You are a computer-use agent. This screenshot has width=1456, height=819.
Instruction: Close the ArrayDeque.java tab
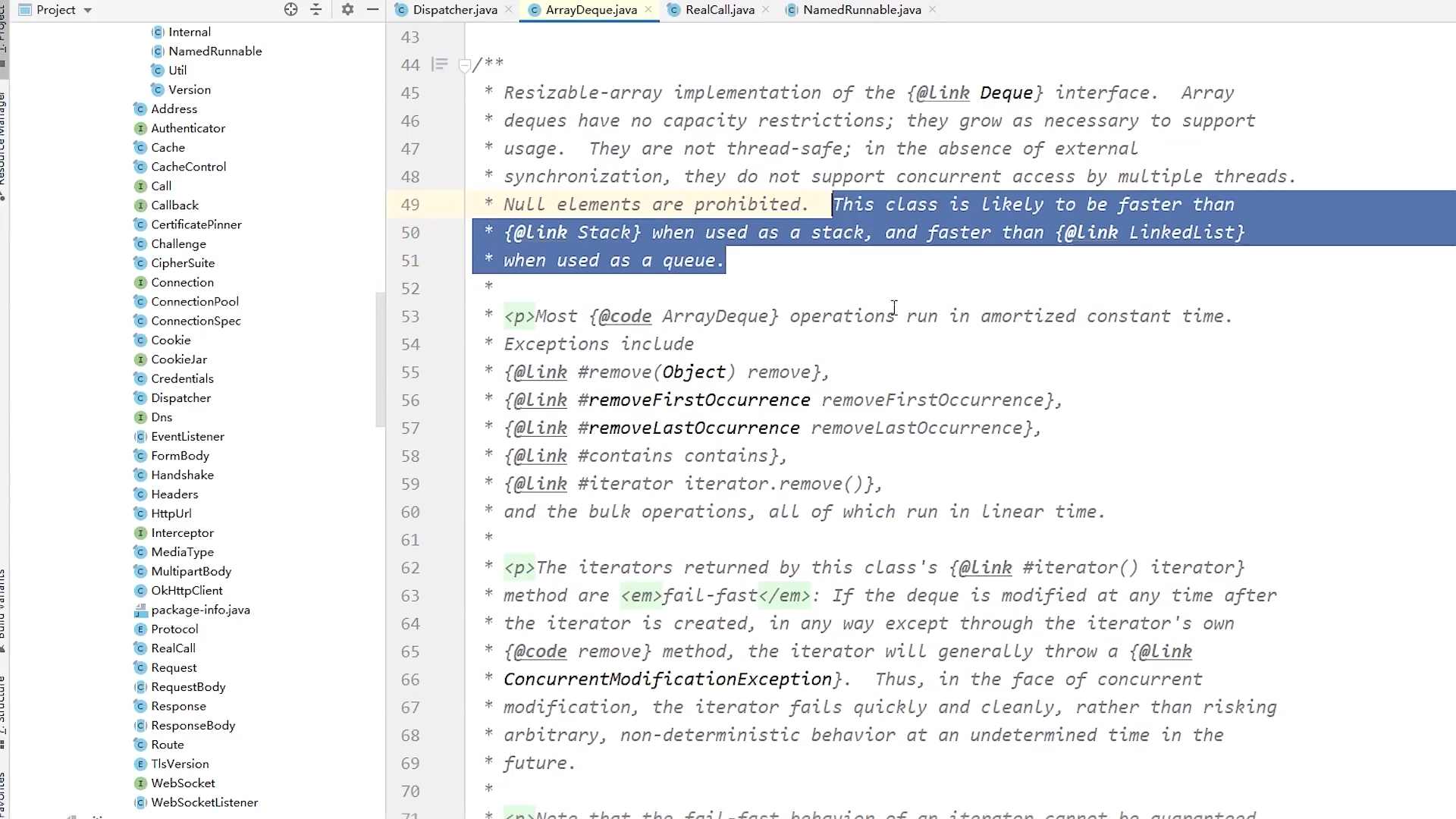pyautogui.click(x=648, y=10)
